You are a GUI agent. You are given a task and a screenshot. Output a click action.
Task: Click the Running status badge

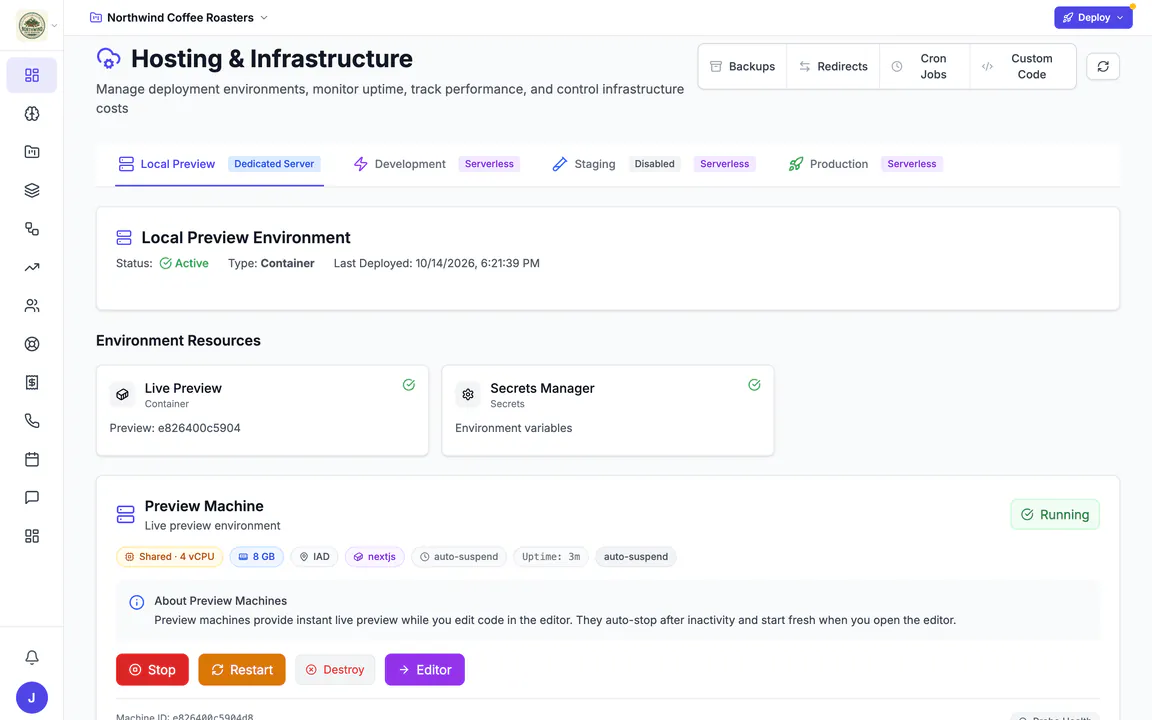click(x=1055, y=514)
